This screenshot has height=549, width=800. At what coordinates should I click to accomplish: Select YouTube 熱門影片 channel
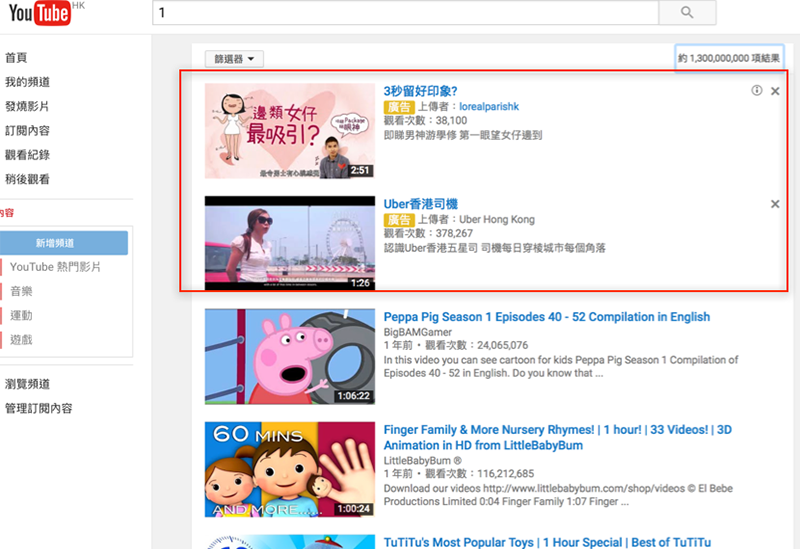pyautogui.click(x=55, y=267)
